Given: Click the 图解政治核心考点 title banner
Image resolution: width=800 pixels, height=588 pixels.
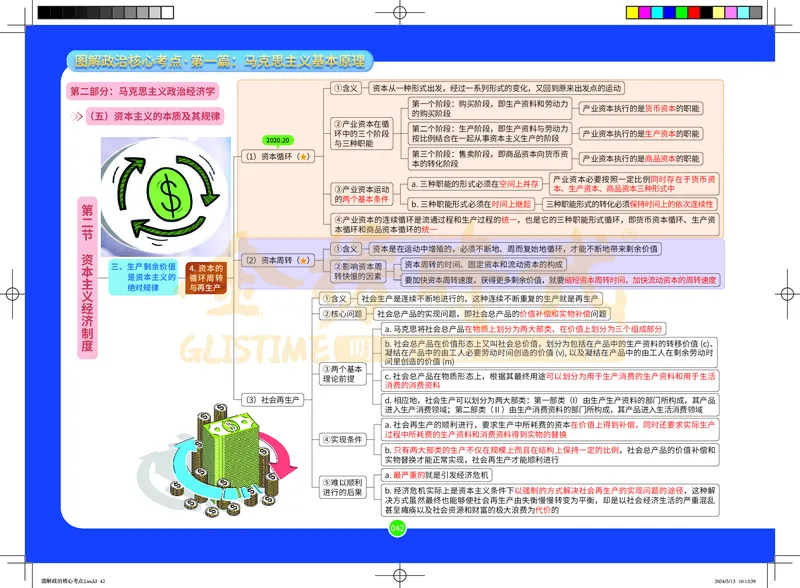Looking at the screenshot, I should point(220,60).
